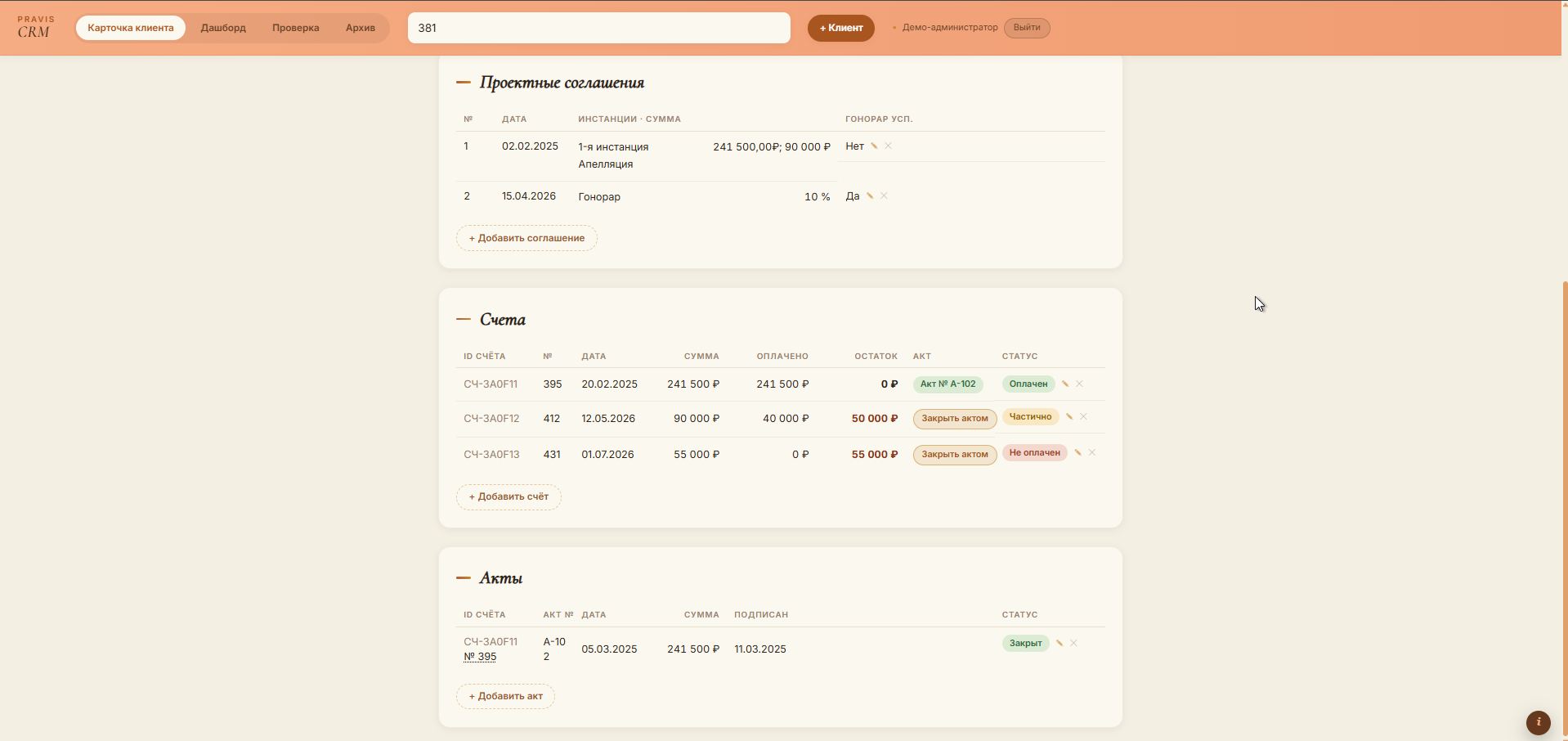This screenshot has width=1568, height=741.
Task: Add a new client with + Клиент
Action: coord(841,28)
